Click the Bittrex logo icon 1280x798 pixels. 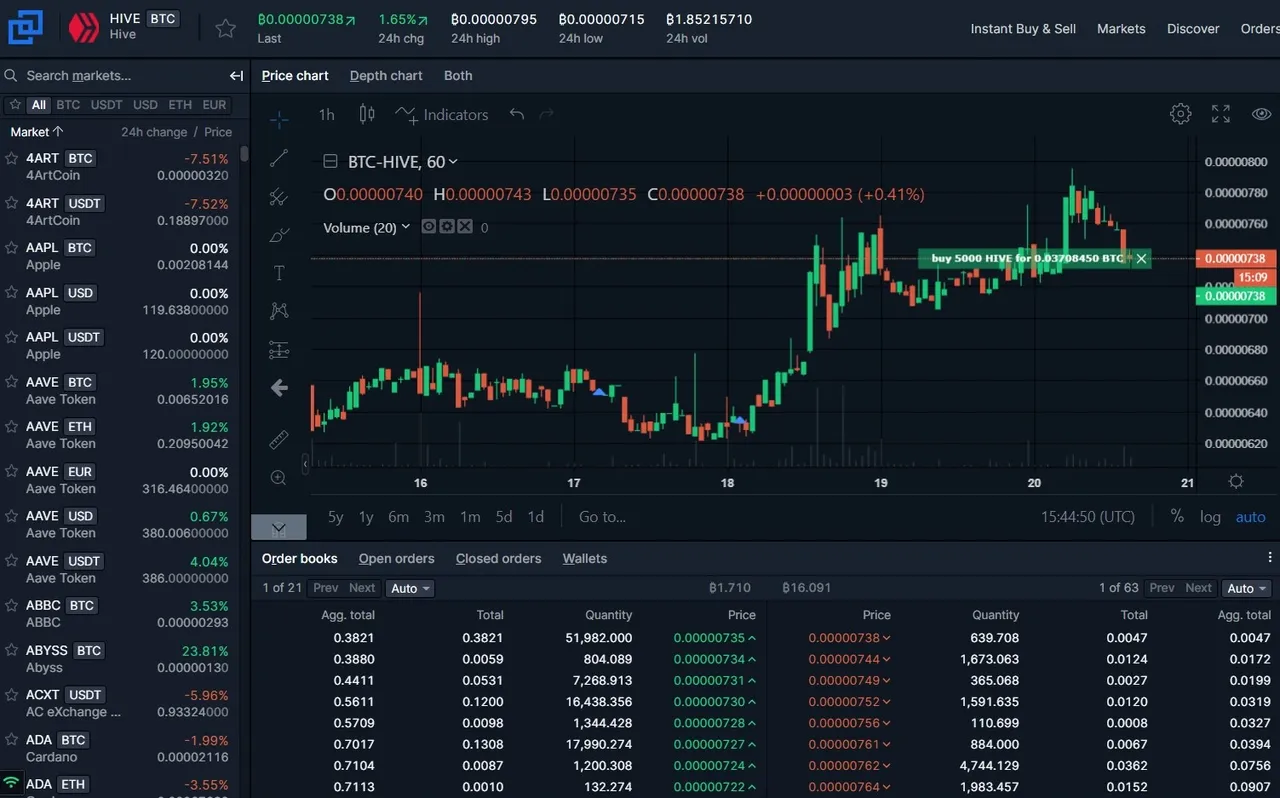coord(25,28)
